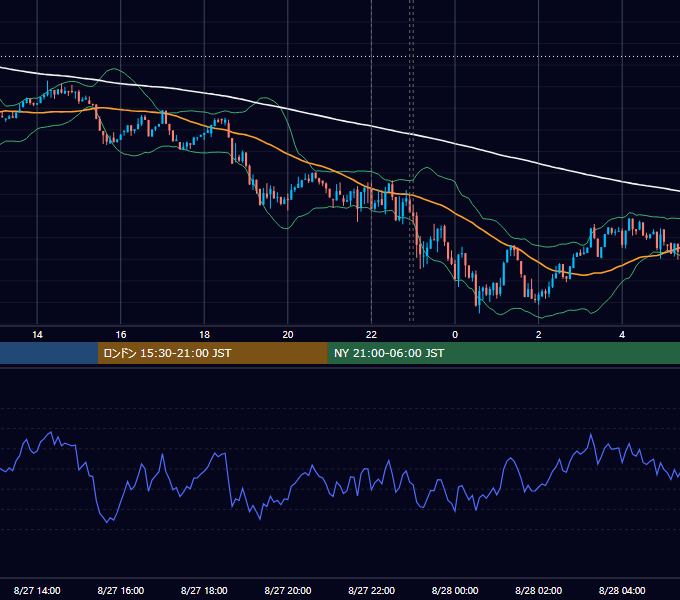Click the '8/28 04:00' date label
The width and height of the screenshot is (680, 600).
622,590
